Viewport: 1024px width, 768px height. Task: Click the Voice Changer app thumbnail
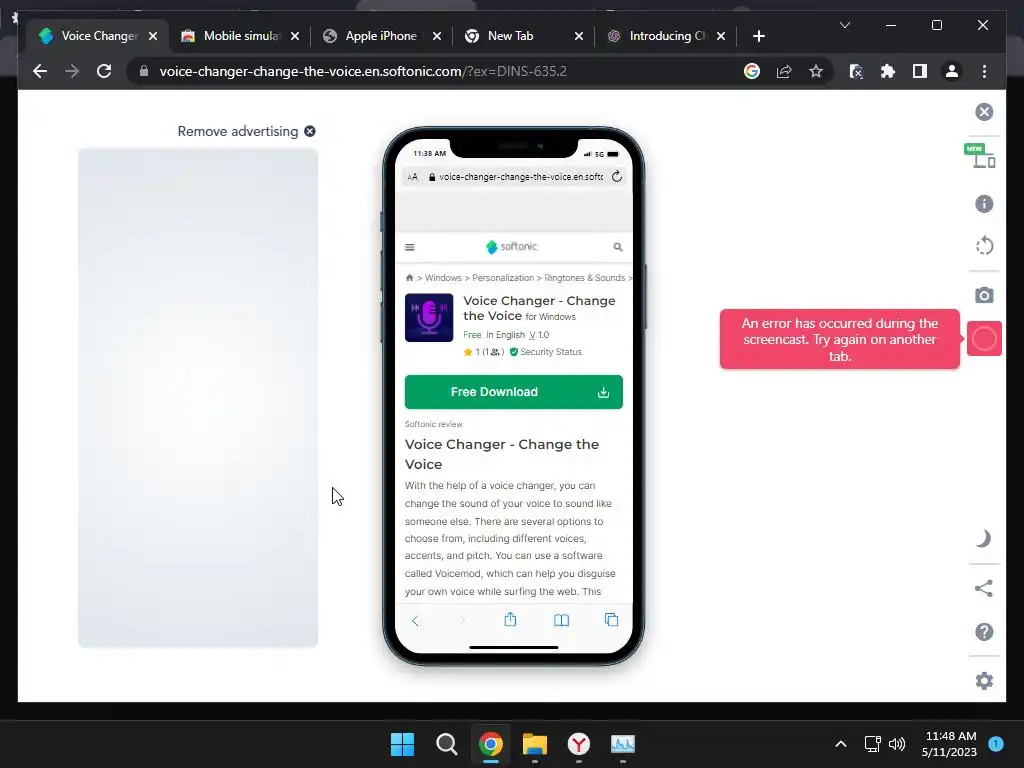click(429, 317)
